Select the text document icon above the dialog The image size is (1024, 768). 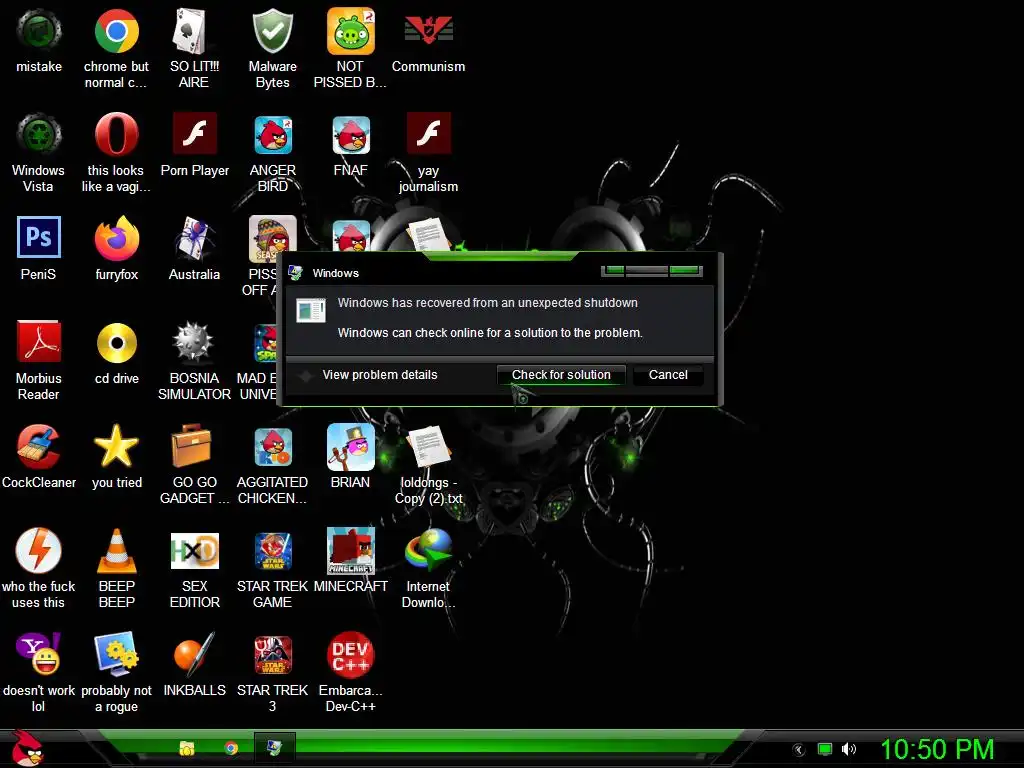428,234
